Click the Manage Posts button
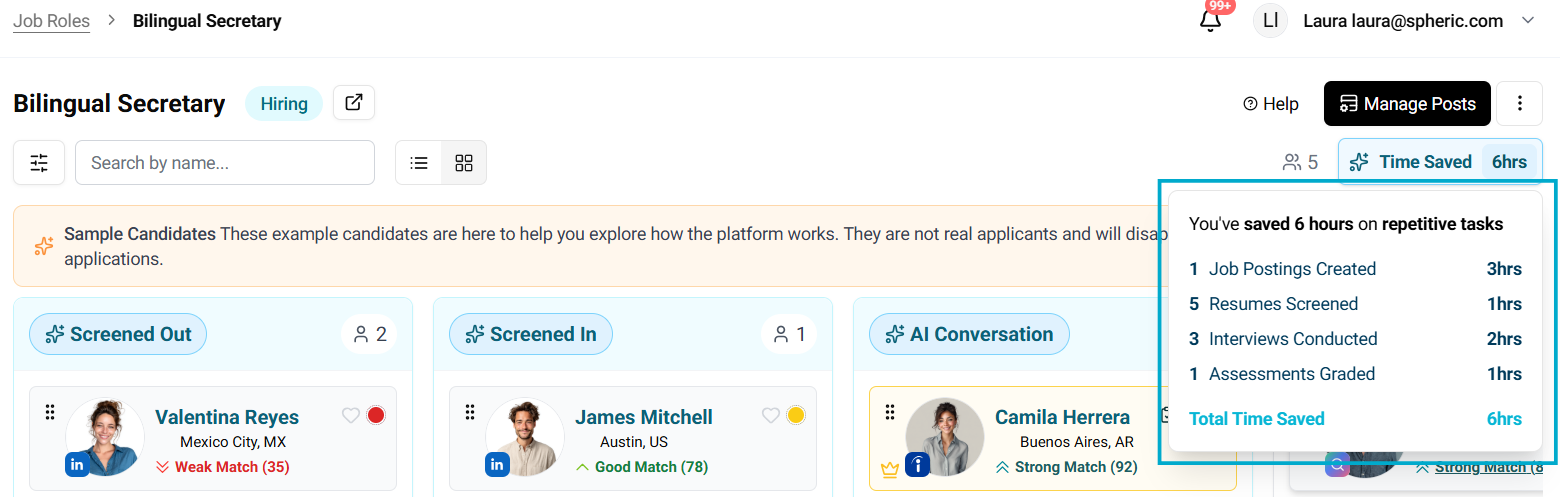 point(1407,104)
